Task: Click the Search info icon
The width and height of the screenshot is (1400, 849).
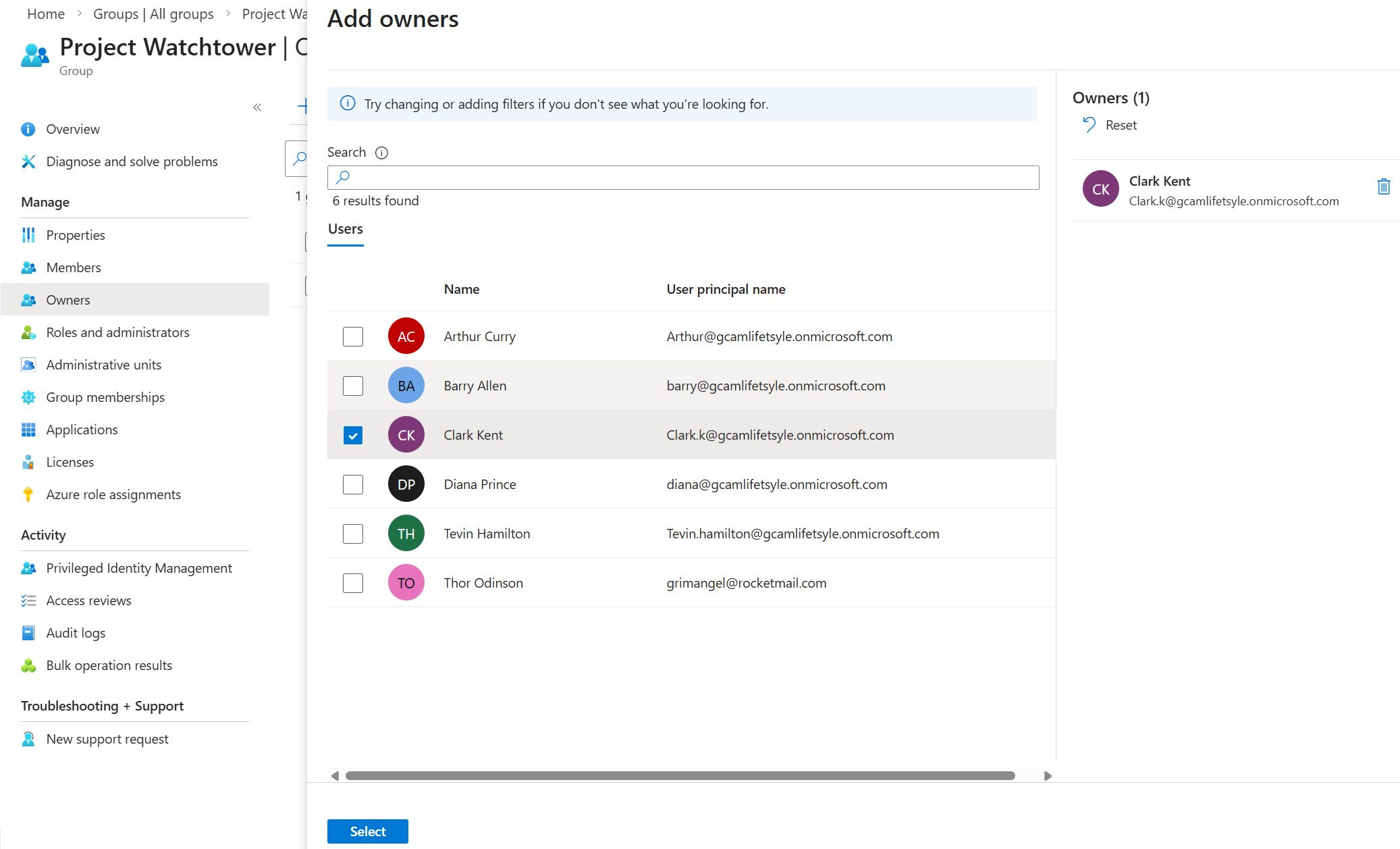Action: 381,153
